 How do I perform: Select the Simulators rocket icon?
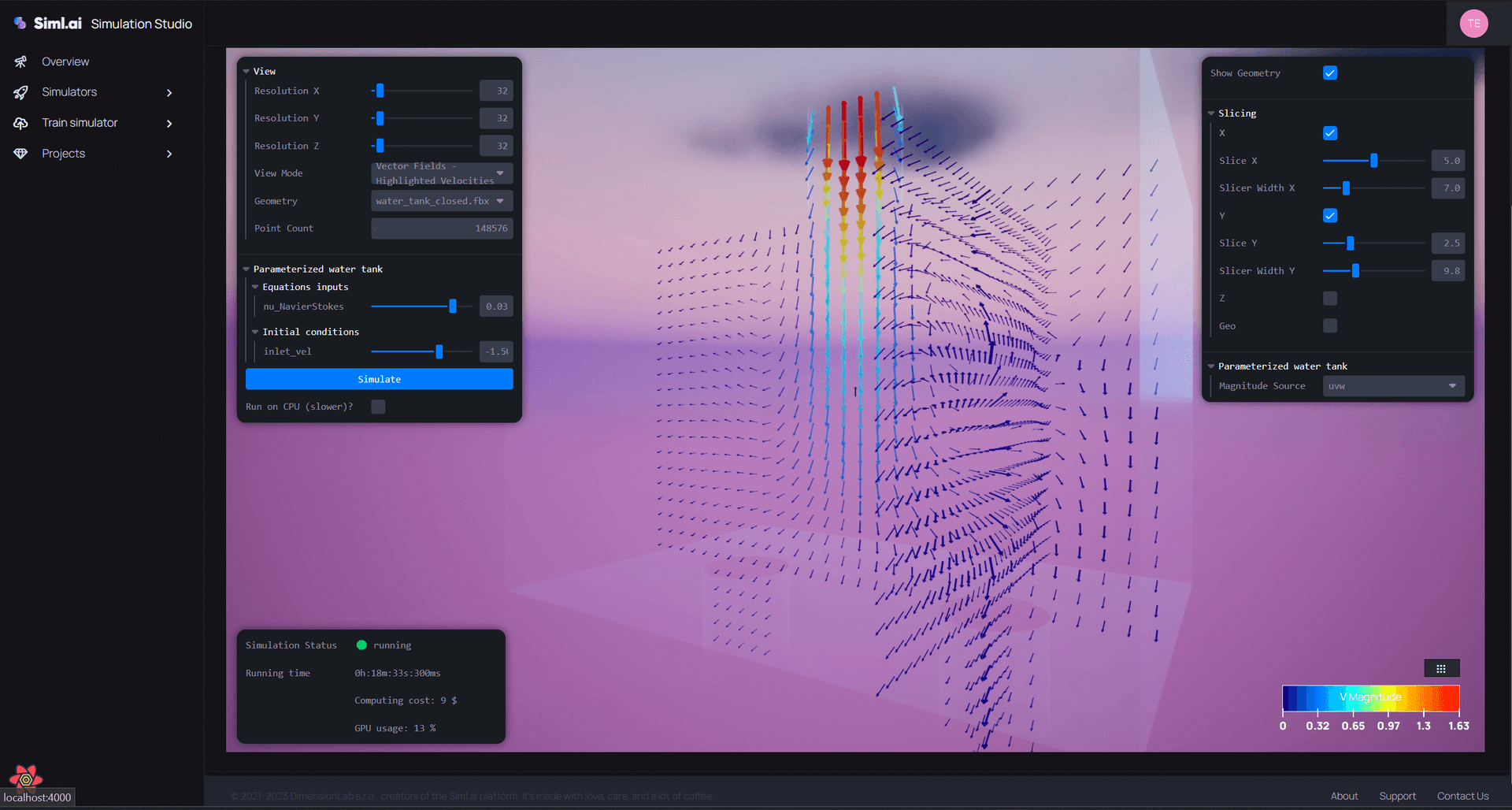(x=21, y=91)
